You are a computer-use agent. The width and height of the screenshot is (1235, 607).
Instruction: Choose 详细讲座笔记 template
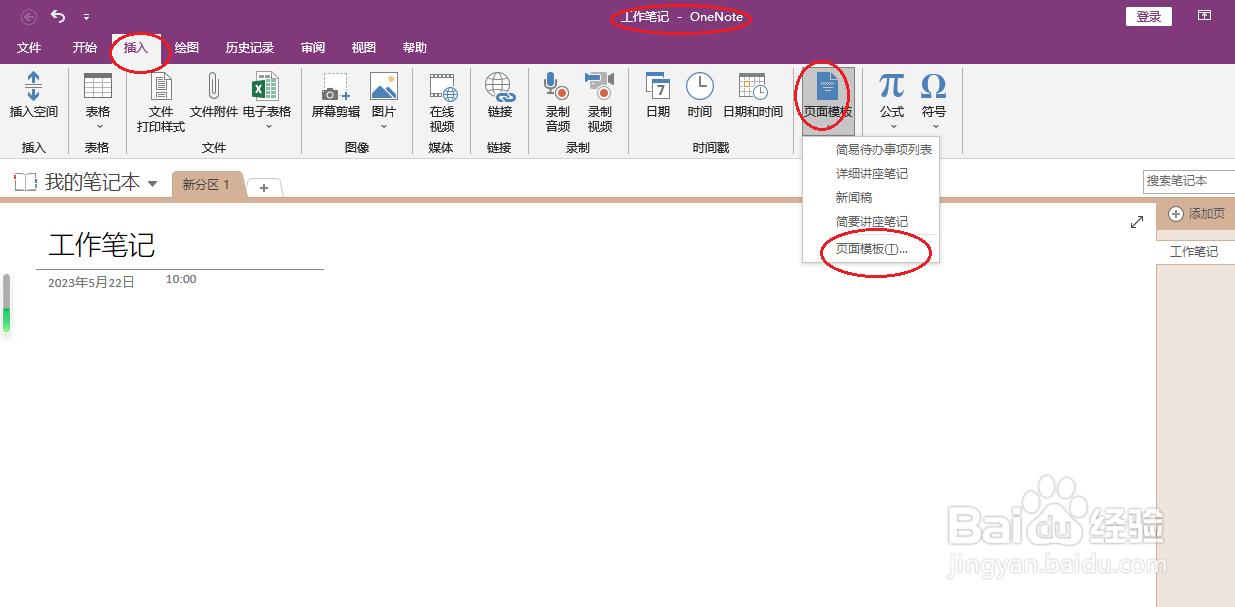(x=871, y=174)
